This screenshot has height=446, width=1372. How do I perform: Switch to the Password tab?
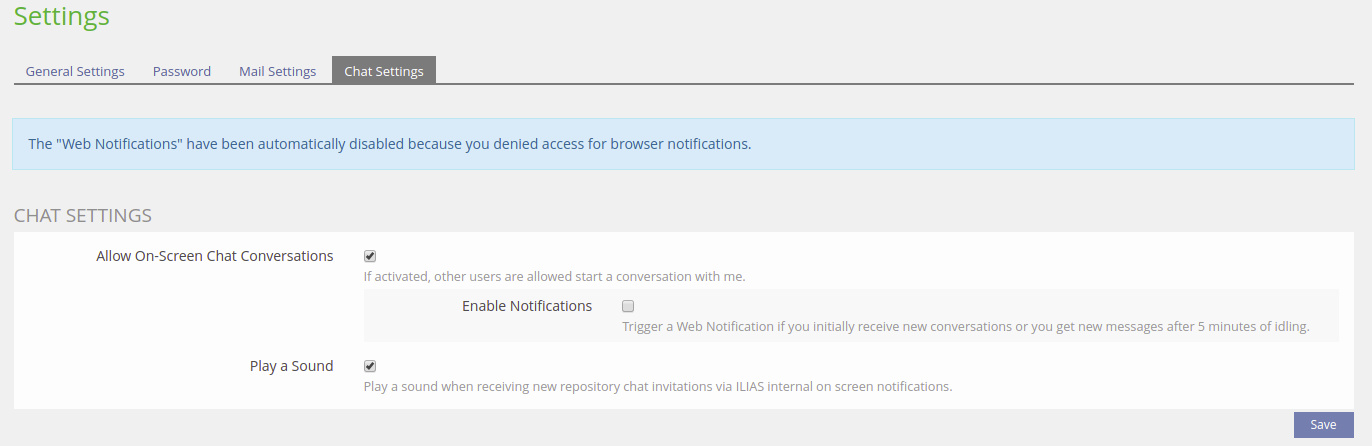point(182,71)
